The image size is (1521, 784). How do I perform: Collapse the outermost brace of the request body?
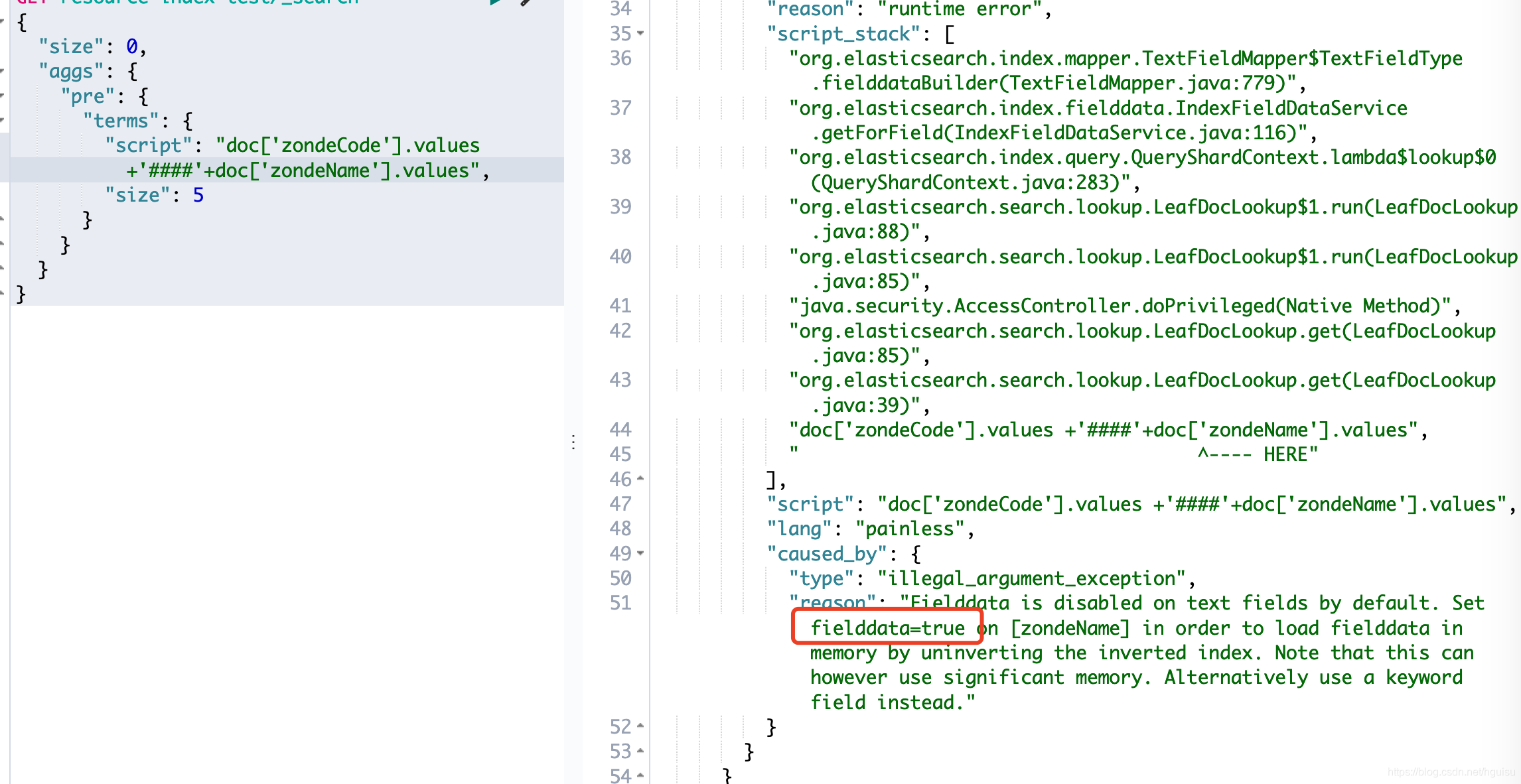(x=3, y=22)
